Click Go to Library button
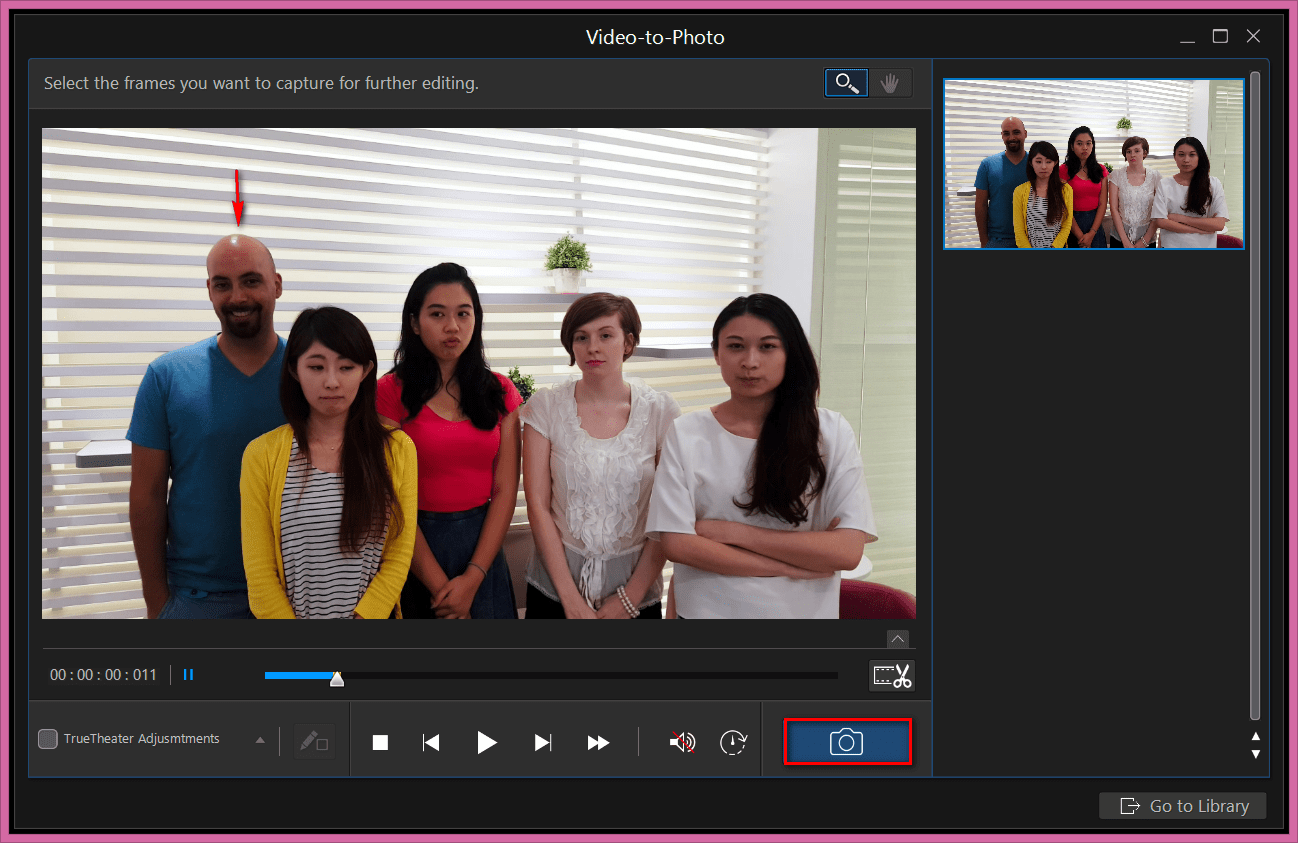Screen dimensions: 1298x843 pyautogui.click(x=1183, y=806)
